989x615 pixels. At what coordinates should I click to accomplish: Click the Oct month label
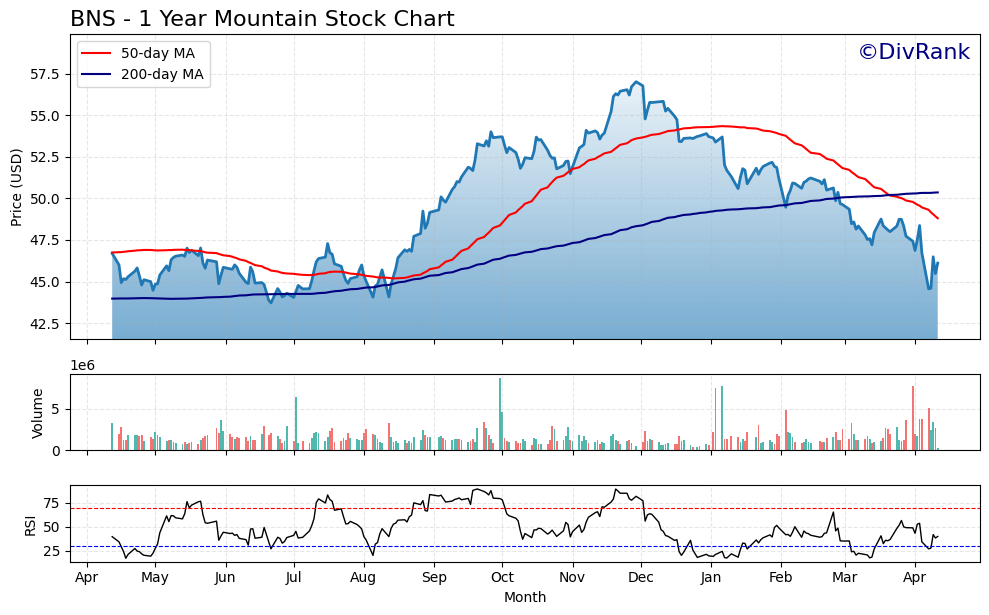502,577
